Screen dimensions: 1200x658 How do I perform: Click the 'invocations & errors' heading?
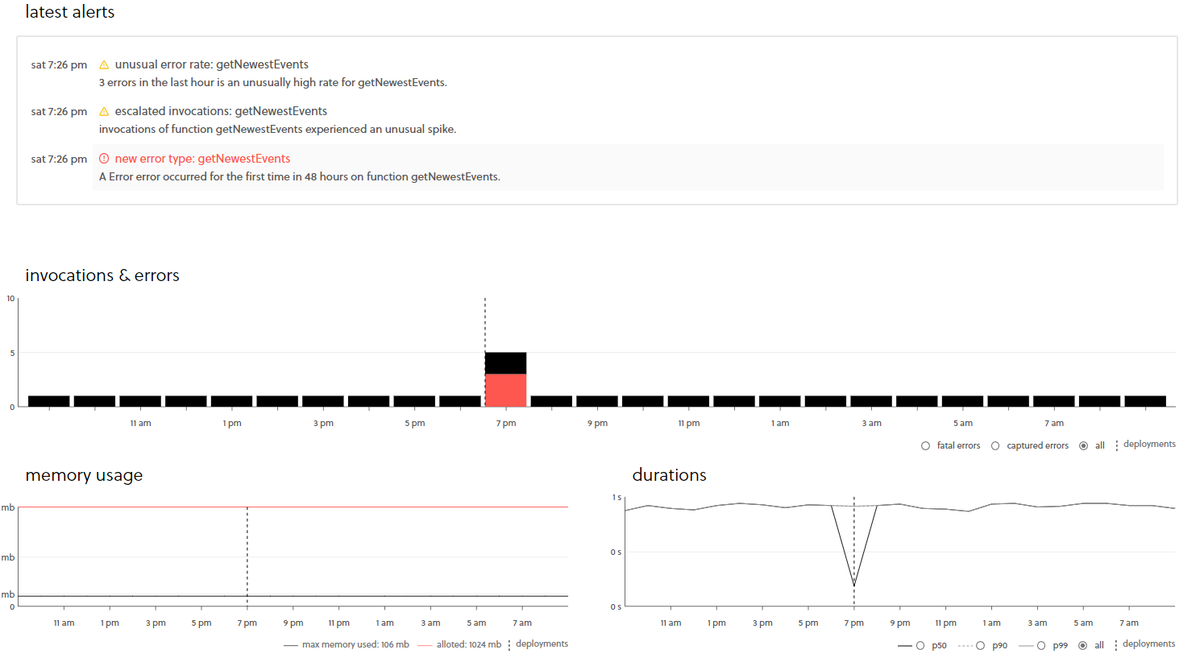point(102,275)
